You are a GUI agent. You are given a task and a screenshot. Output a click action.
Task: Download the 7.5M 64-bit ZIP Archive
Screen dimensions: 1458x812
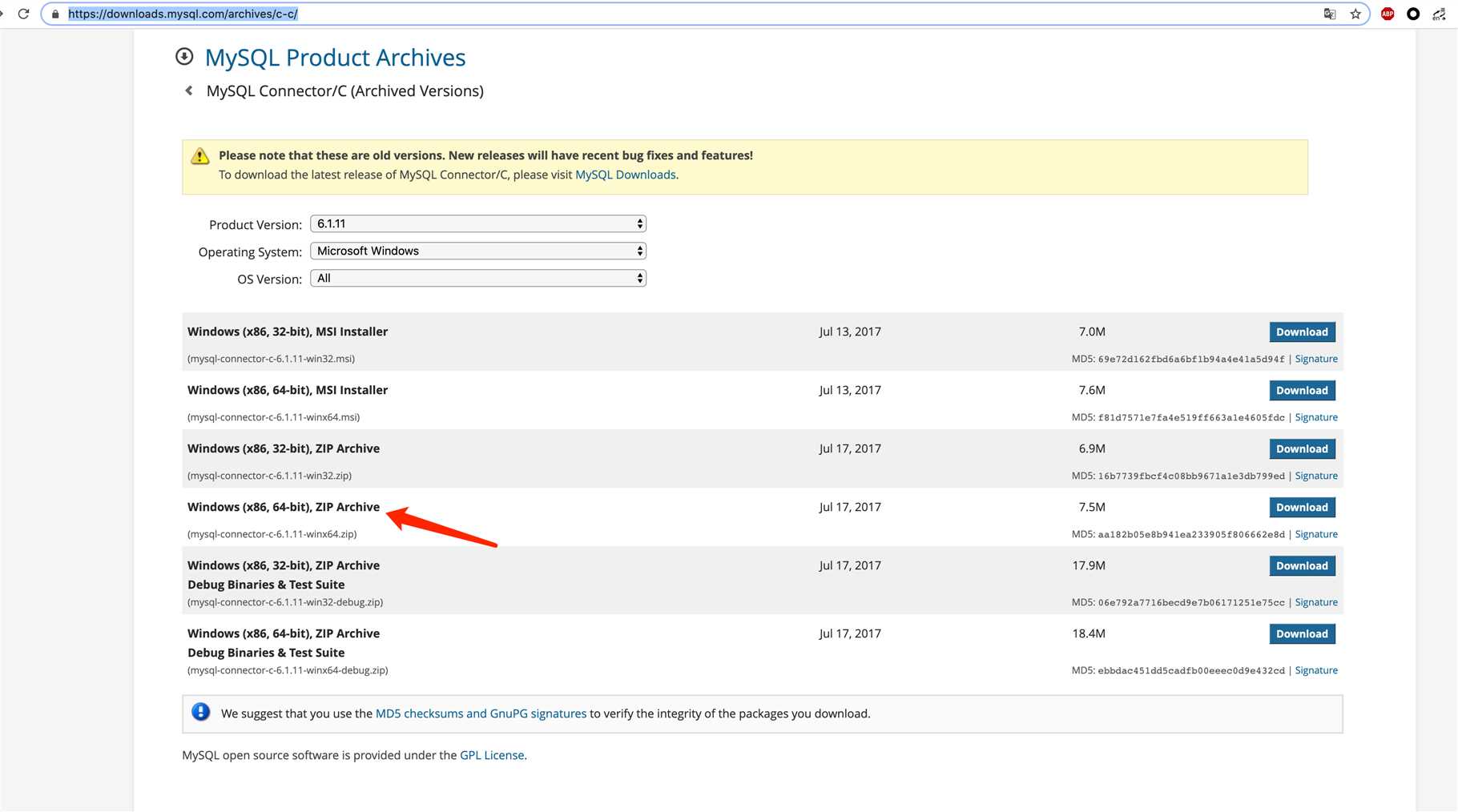pyautogui.click(x=1302, y=508)
